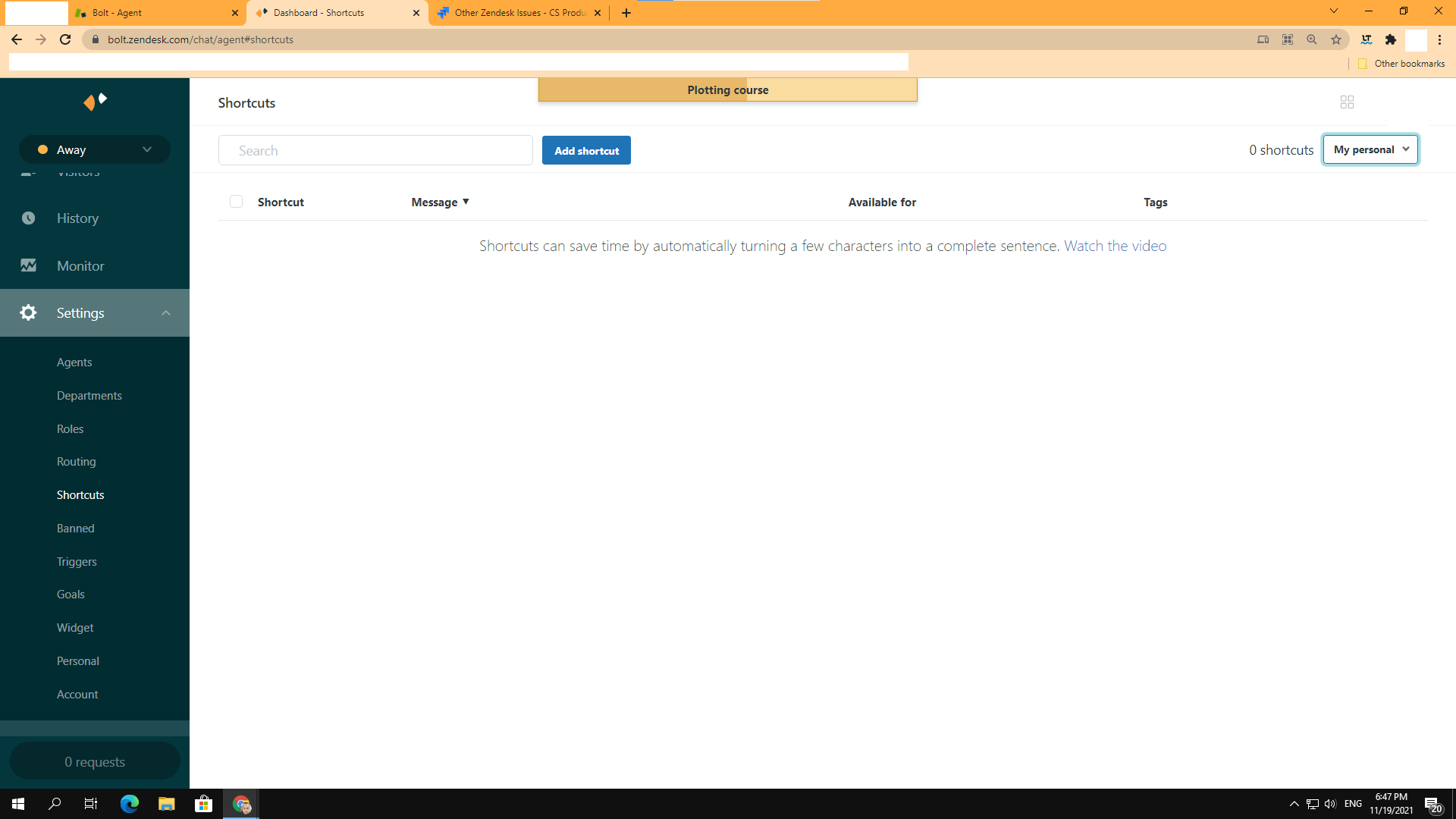Open the Away status dropdown
The height and width of the screenshot is (819, 1456).
tap(95, 150)
